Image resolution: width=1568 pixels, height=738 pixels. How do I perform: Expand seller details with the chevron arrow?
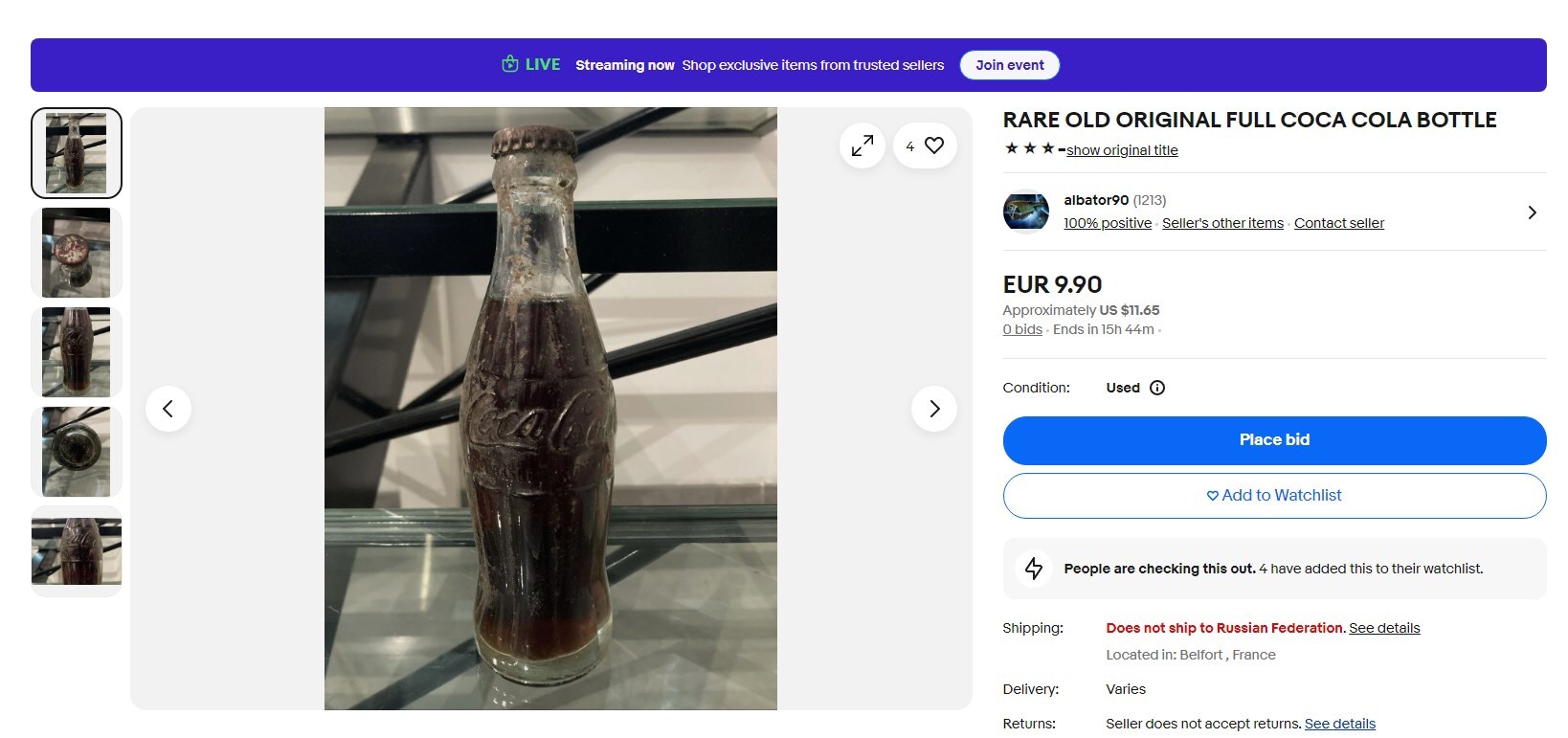coord(1532,212)
